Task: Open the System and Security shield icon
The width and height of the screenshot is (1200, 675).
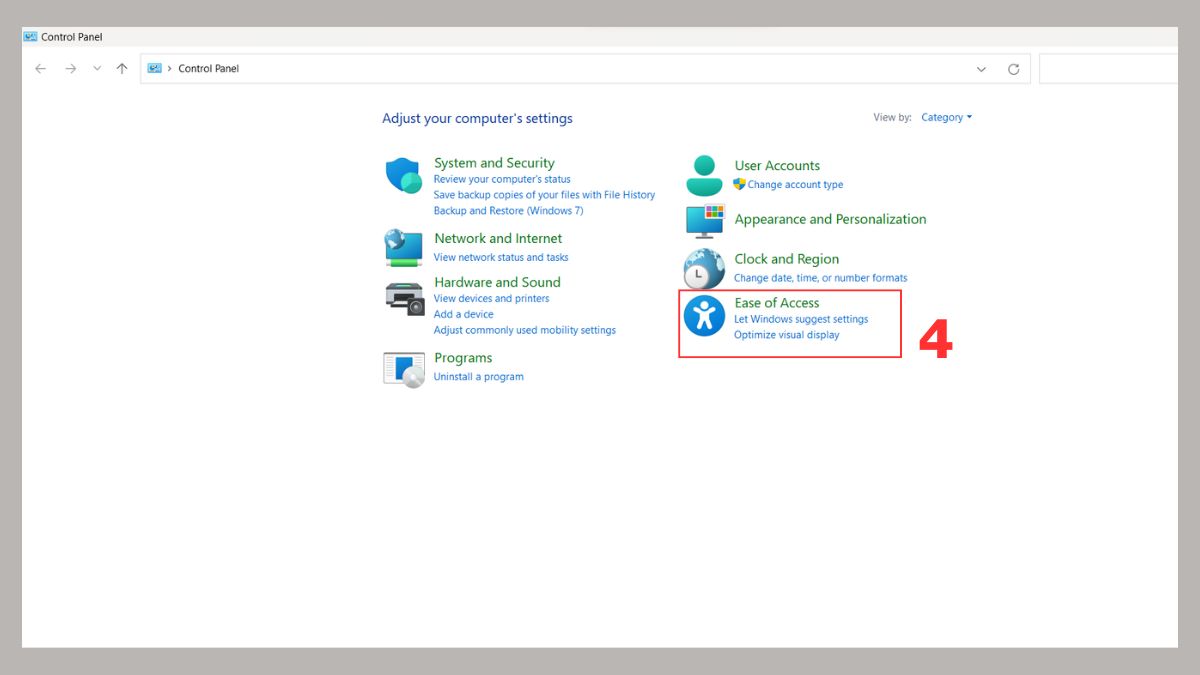Action: point(404,176)
